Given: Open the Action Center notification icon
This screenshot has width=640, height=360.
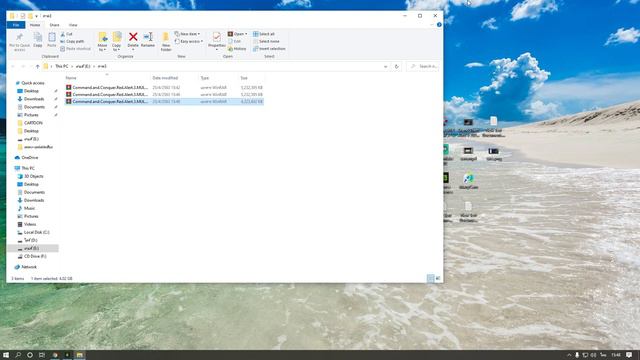Looking at the screenshot, I should click(x=629, y=355).
